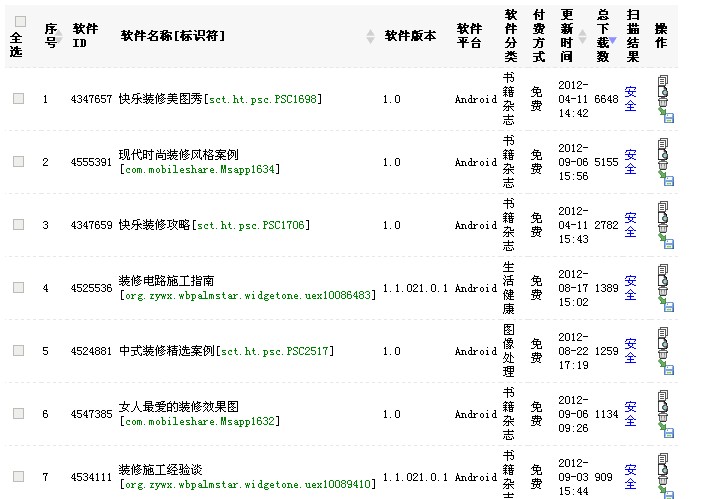Open the 安全 scan result link in row 1

click(x=630, y=99)
